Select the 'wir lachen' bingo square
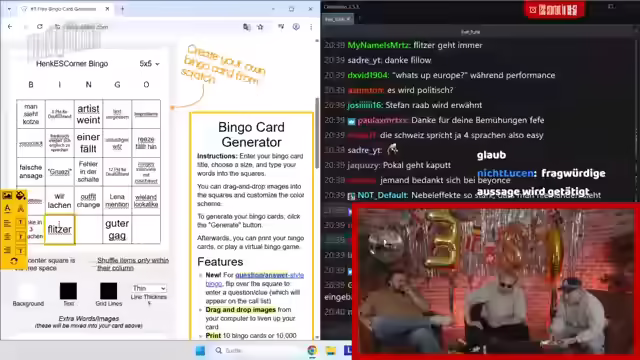This screenshot has height=360, width=640. [x=60, y=201]
